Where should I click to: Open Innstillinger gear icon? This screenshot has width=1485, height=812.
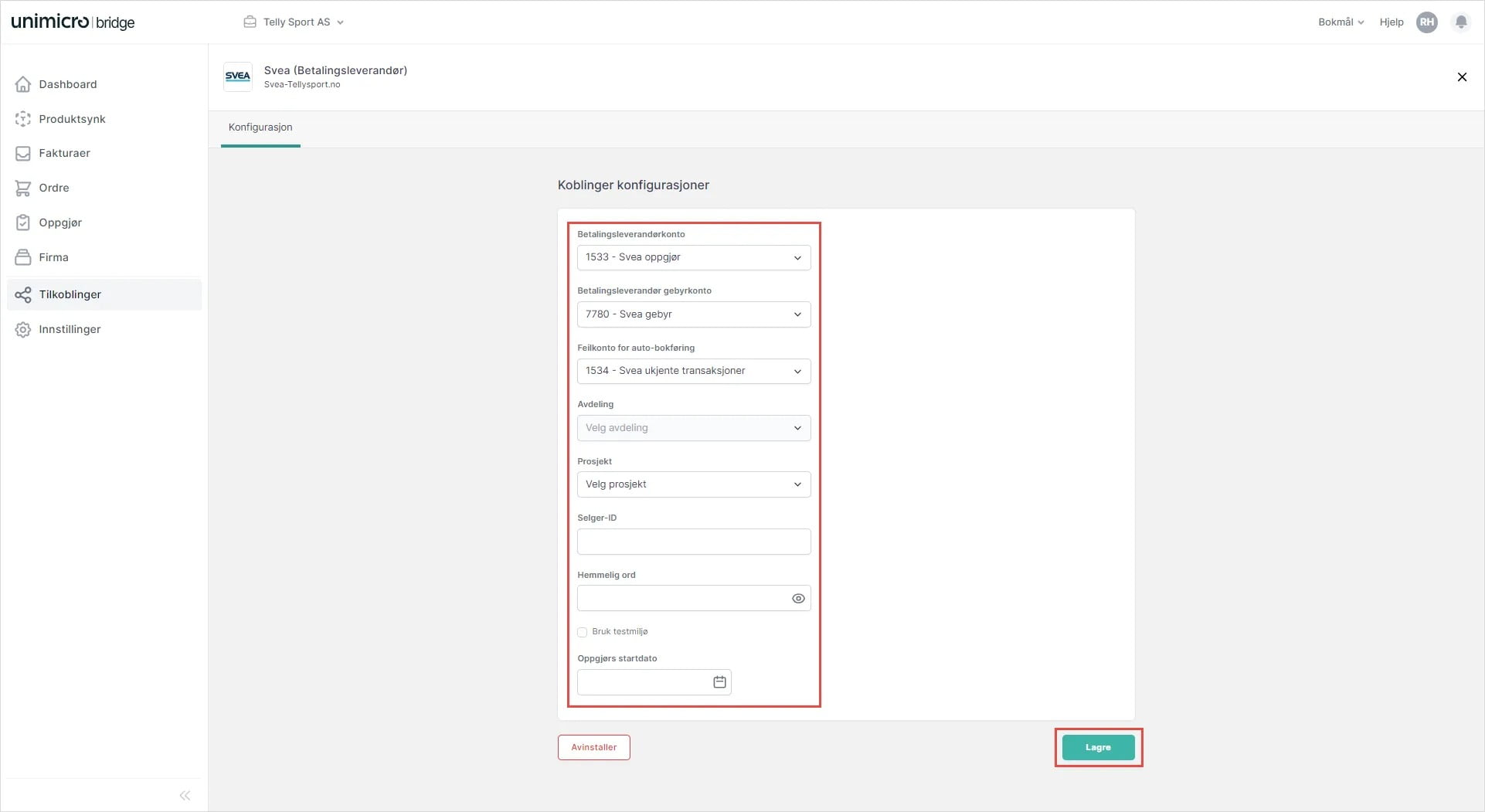23,329
